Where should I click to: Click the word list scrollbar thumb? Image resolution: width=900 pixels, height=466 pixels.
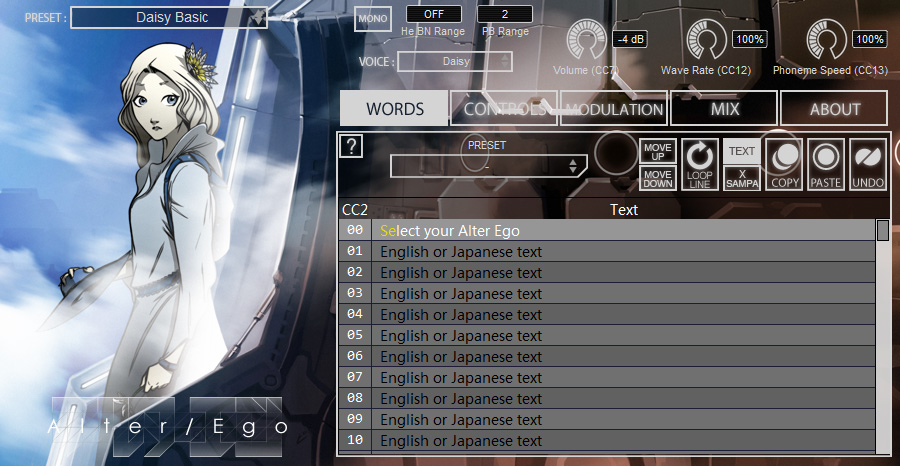(883, 231)
